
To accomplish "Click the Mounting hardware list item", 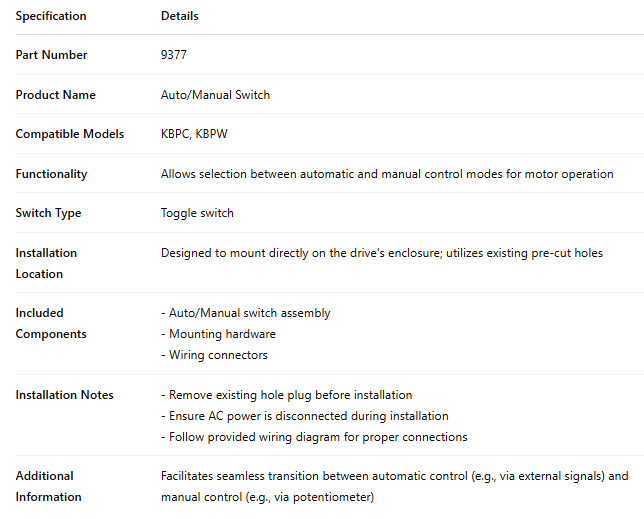I will point(218,334).
